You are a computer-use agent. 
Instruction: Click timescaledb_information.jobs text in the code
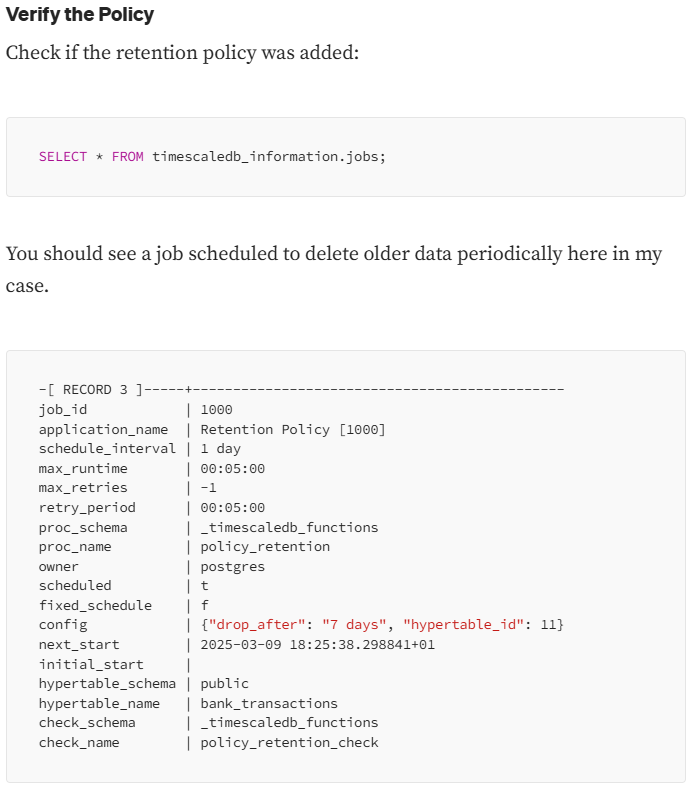[269, 157]
